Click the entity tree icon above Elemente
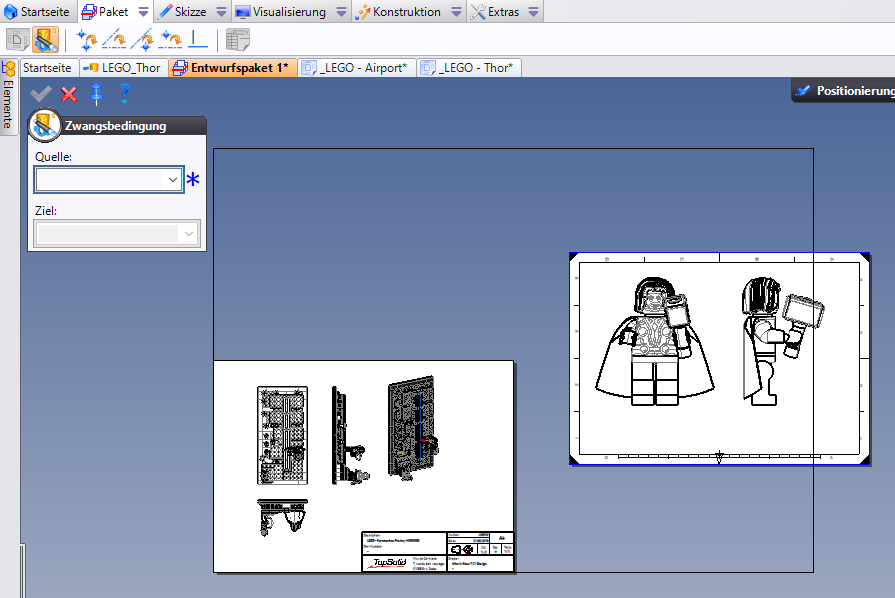This screenshot has height=598, width=895. click(9, 69)
